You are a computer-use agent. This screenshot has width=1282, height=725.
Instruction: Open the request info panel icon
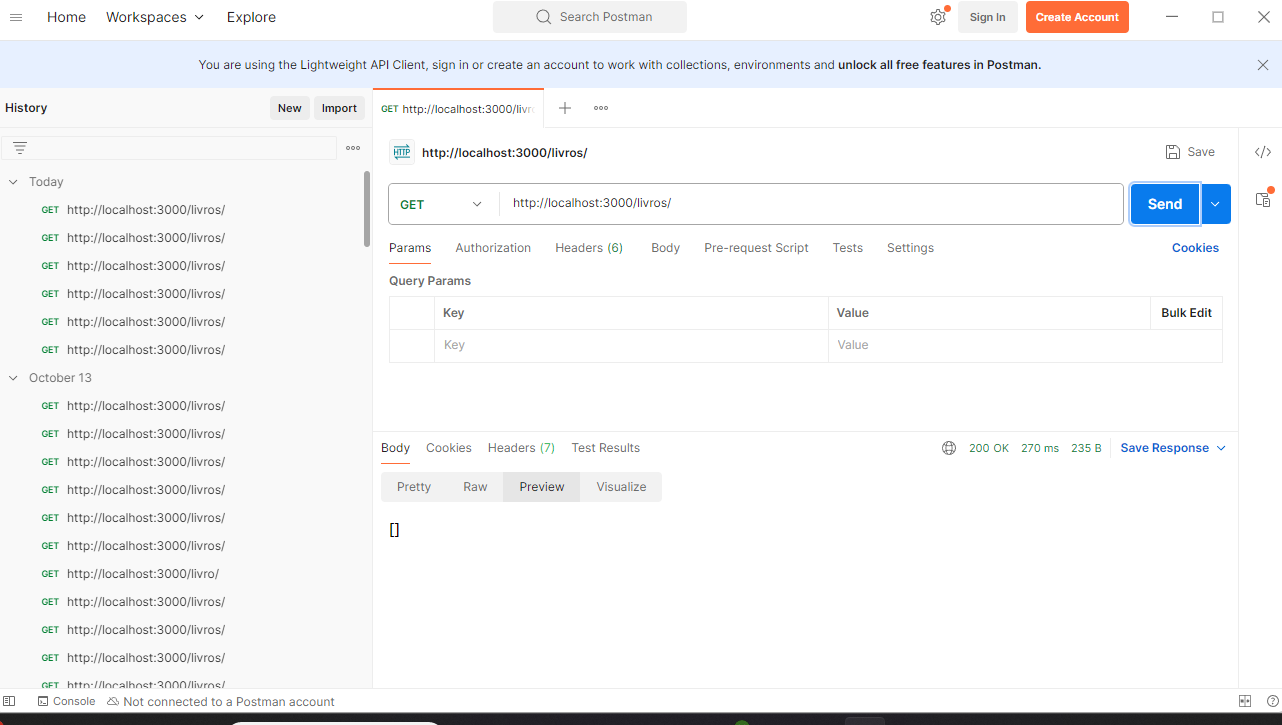pos(1263,199)
